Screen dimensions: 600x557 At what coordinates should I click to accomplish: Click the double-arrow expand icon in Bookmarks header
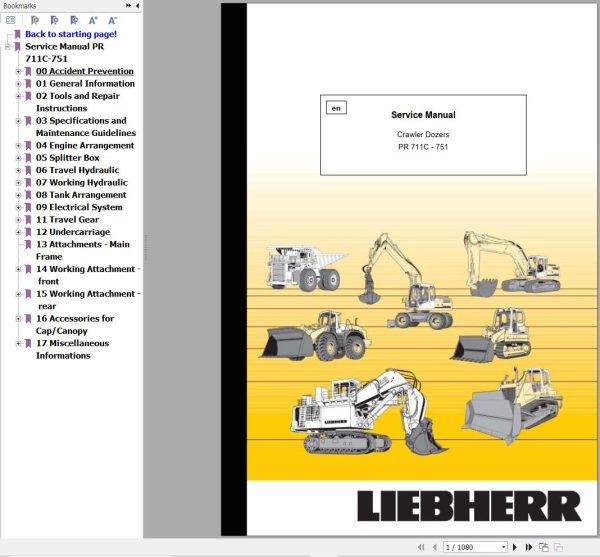click(128, 6)
